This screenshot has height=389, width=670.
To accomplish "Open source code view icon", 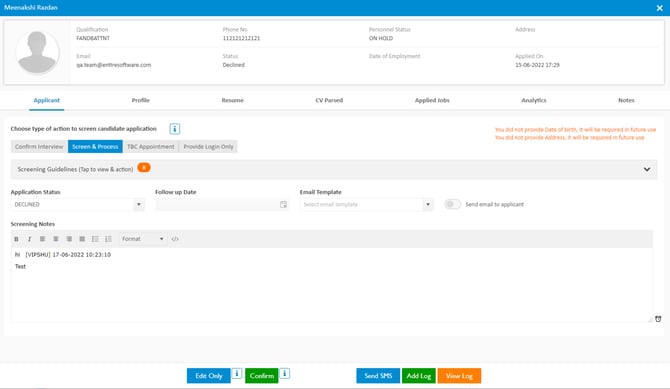I will [x=175, y=239].
